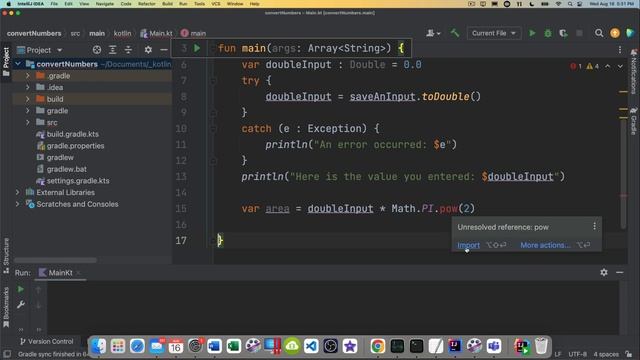640x360 pixels.
Task: Open Project panel gear options
Action: 148,50
